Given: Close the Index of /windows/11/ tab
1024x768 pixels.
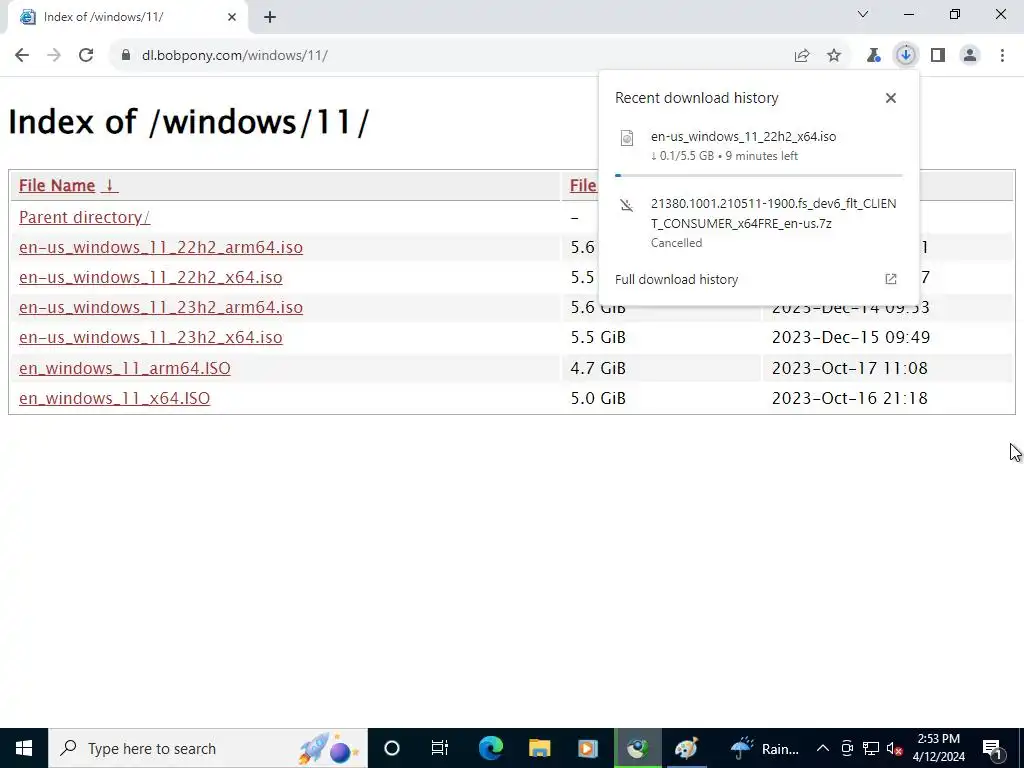Looking at the screenshot, I should click(232, 18).
